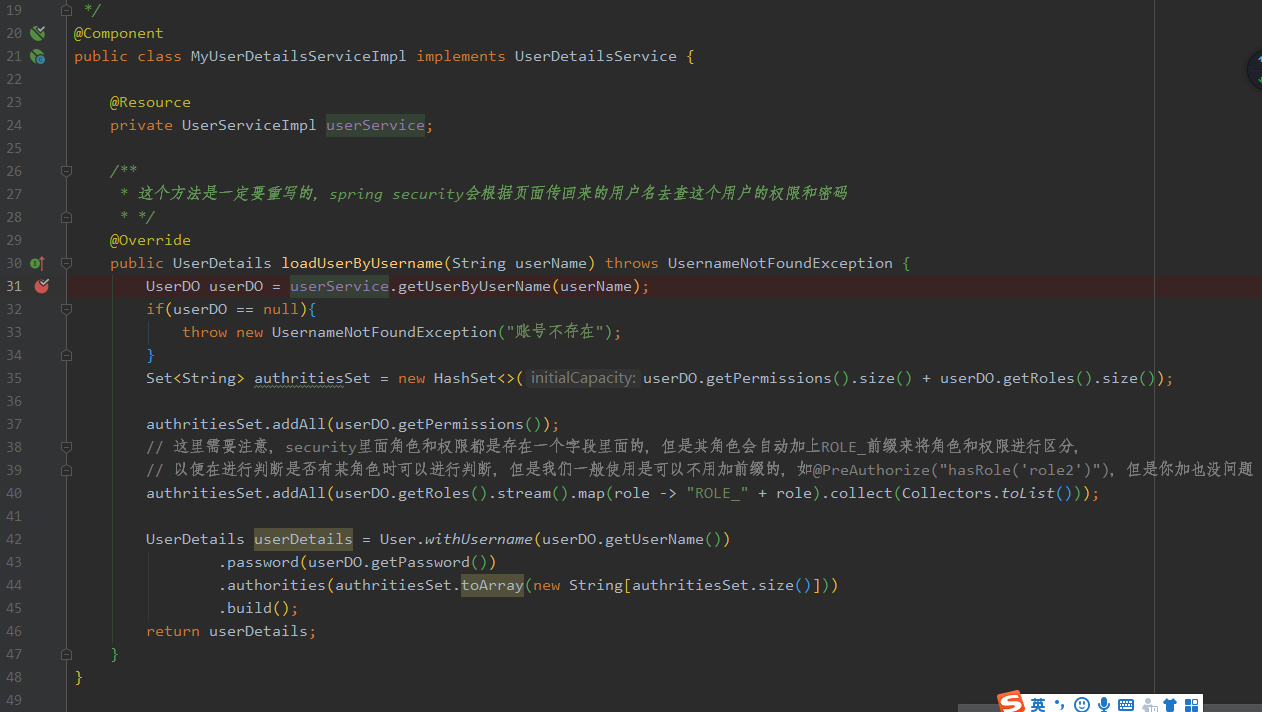
Task: Collapse the Javadoc fold marker on line 26
Action: (x=66, y=171)
